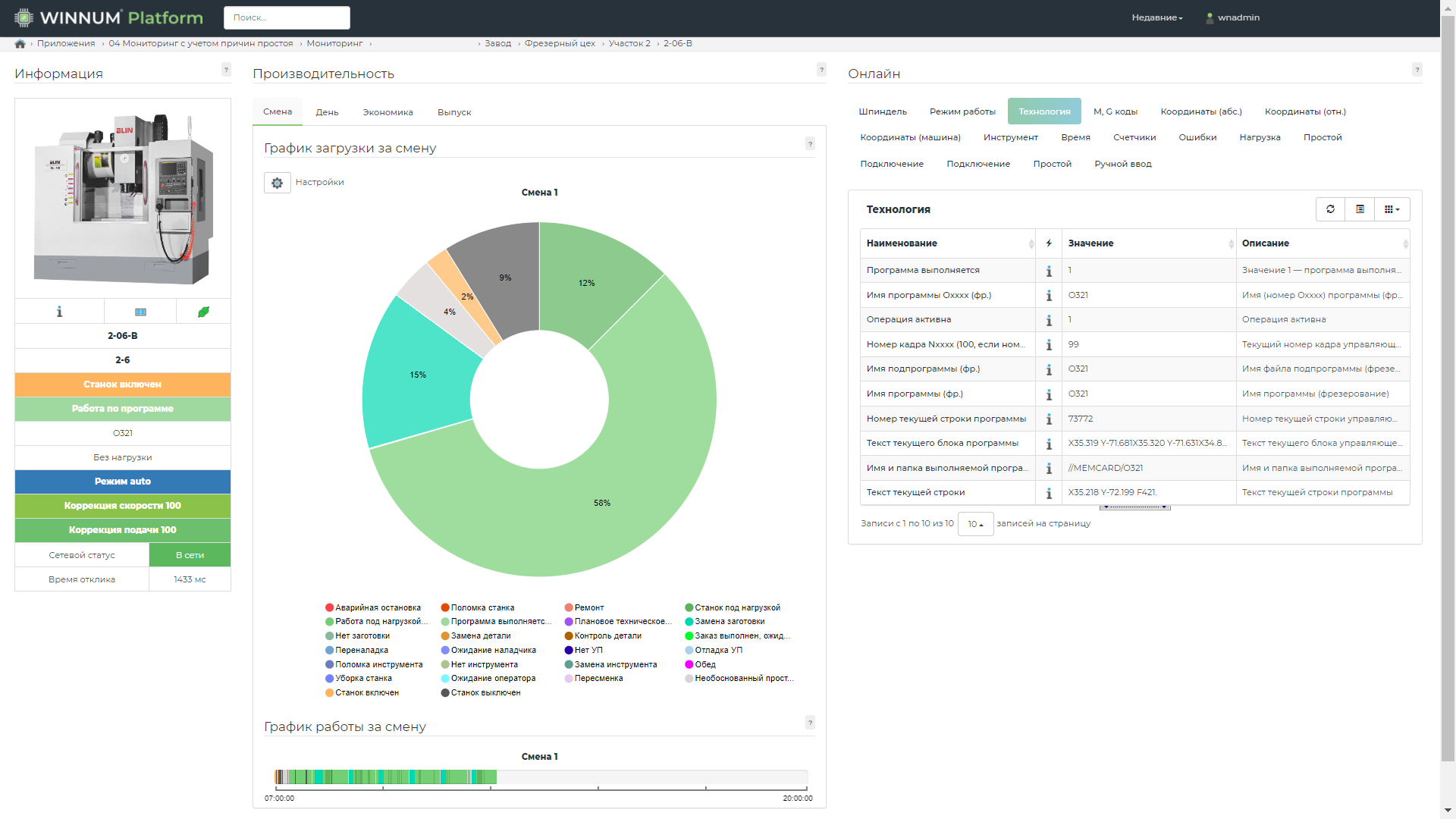Click the home icon in breadcrumb
Viewport: 1456px width, 819px height.
[x=20, y=44]
